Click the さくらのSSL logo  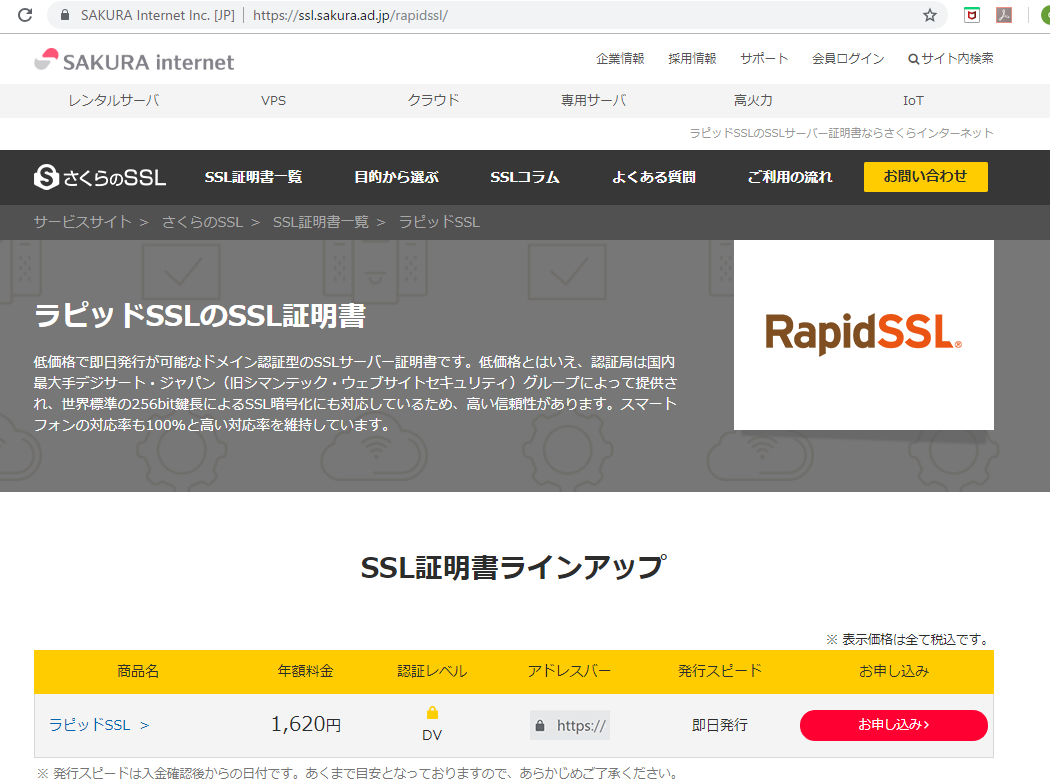(x=100, y=177)
